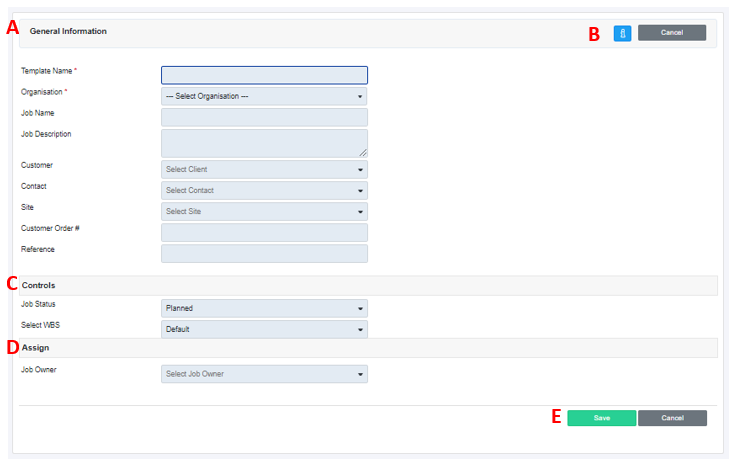
Task: Click the bottom Cancel button next to Save
Action: coord(672,418)
